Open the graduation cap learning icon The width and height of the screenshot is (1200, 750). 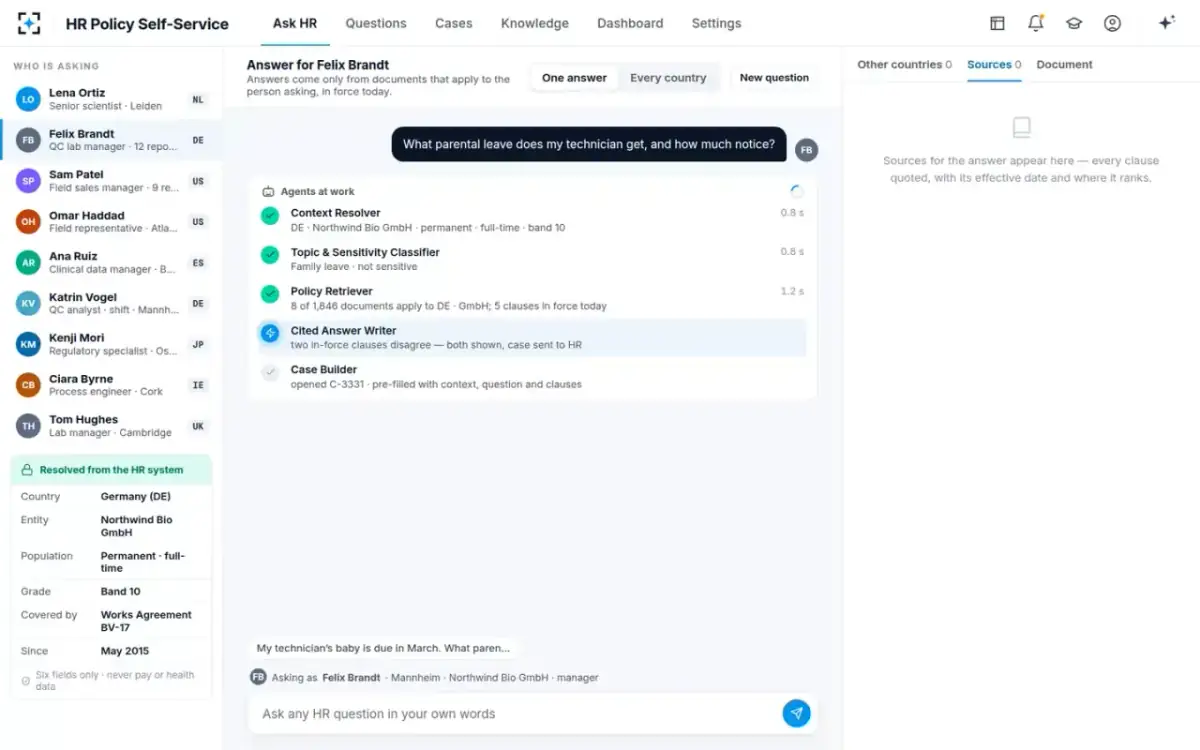tap(1074, 23)
